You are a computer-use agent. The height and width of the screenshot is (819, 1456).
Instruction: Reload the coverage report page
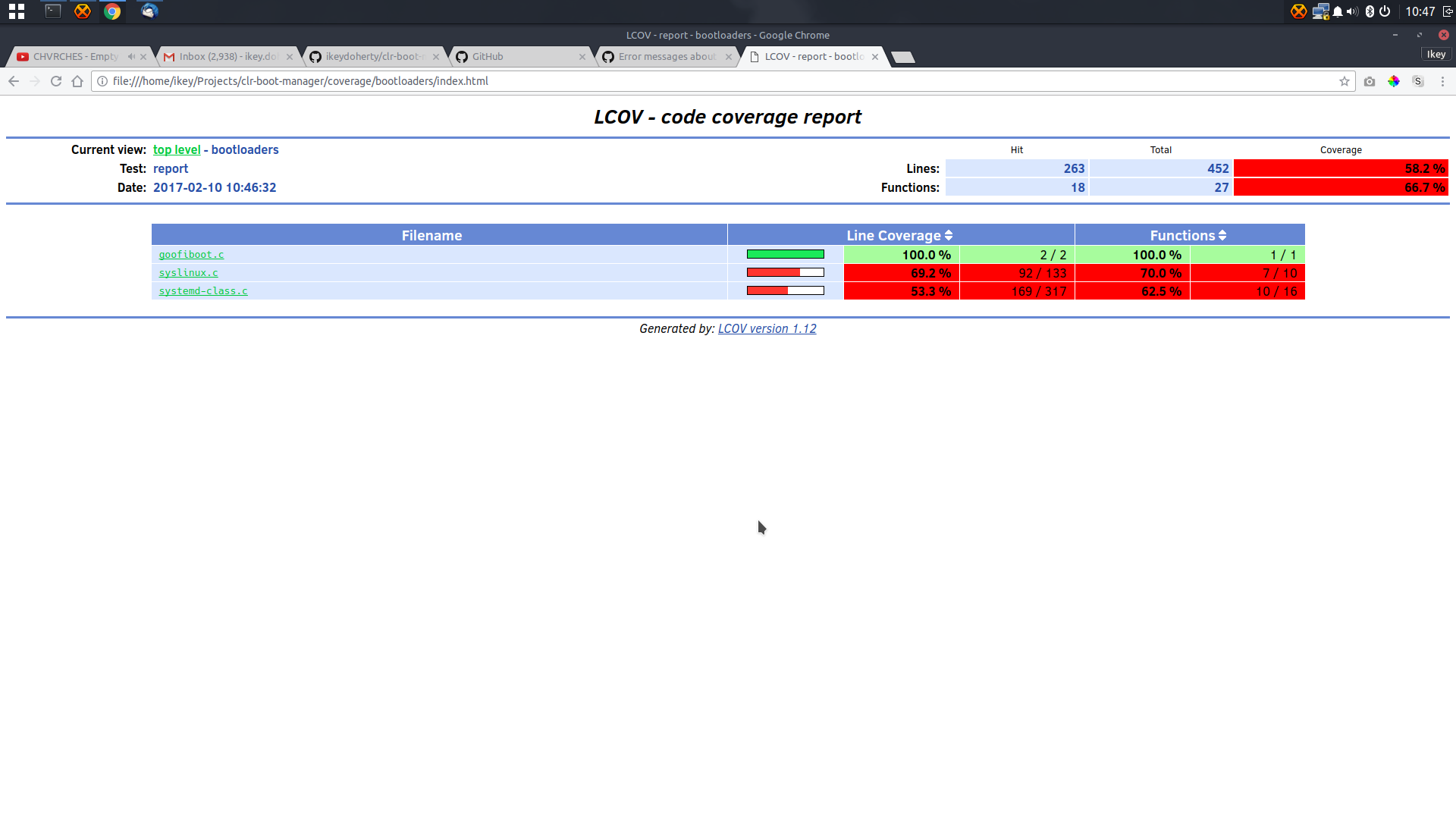click(x=56, y=81)
